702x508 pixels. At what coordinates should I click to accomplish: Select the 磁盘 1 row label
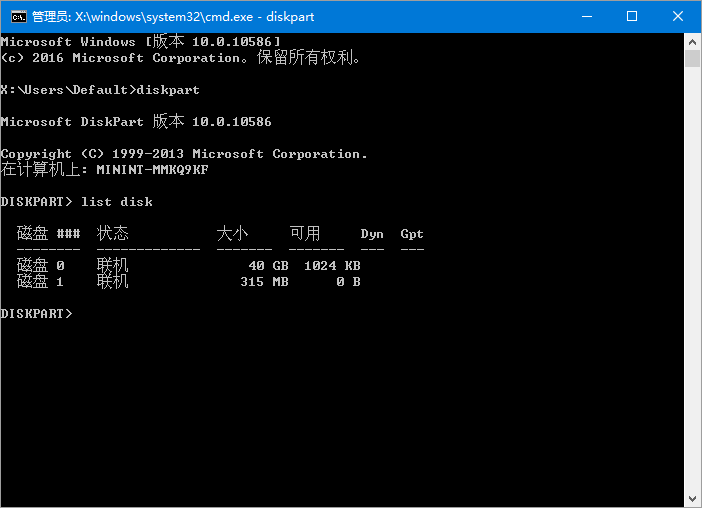[x=41, y=282]
